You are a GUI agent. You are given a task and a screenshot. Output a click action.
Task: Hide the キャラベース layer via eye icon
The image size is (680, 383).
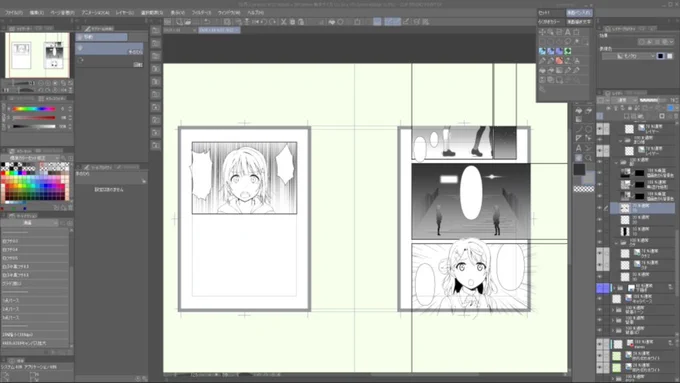[x=600, y=299]
